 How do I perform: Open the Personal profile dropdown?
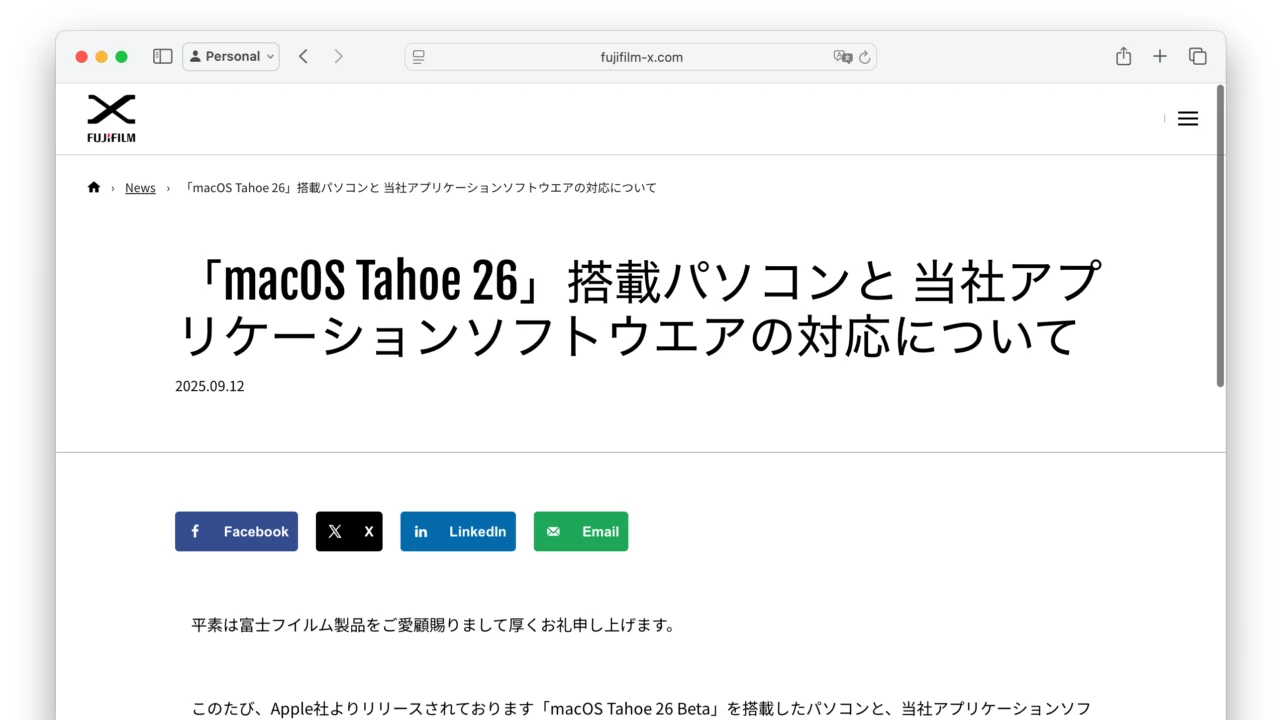coord(231,56)
